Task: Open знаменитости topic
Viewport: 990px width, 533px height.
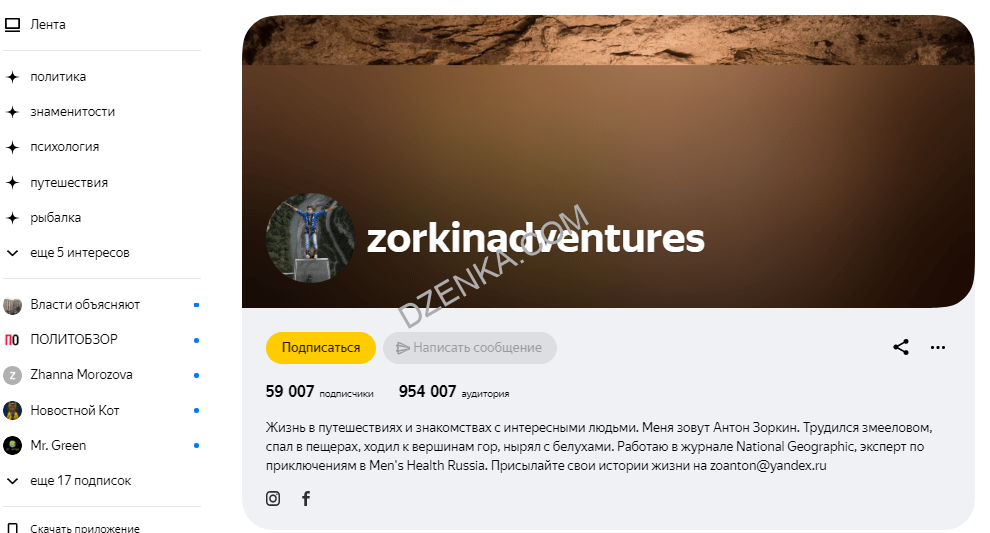Action: coord(73,112)
